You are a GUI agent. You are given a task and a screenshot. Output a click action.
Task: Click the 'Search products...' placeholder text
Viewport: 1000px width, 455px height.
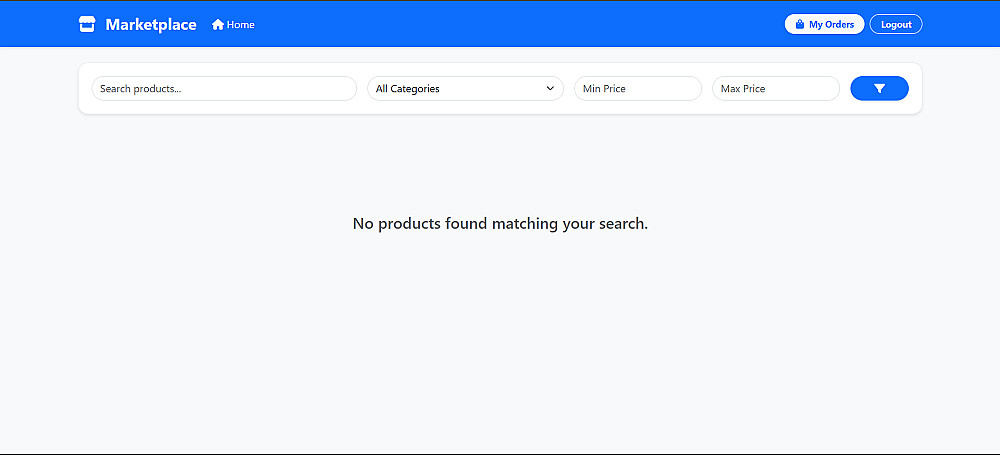point(140,89)
